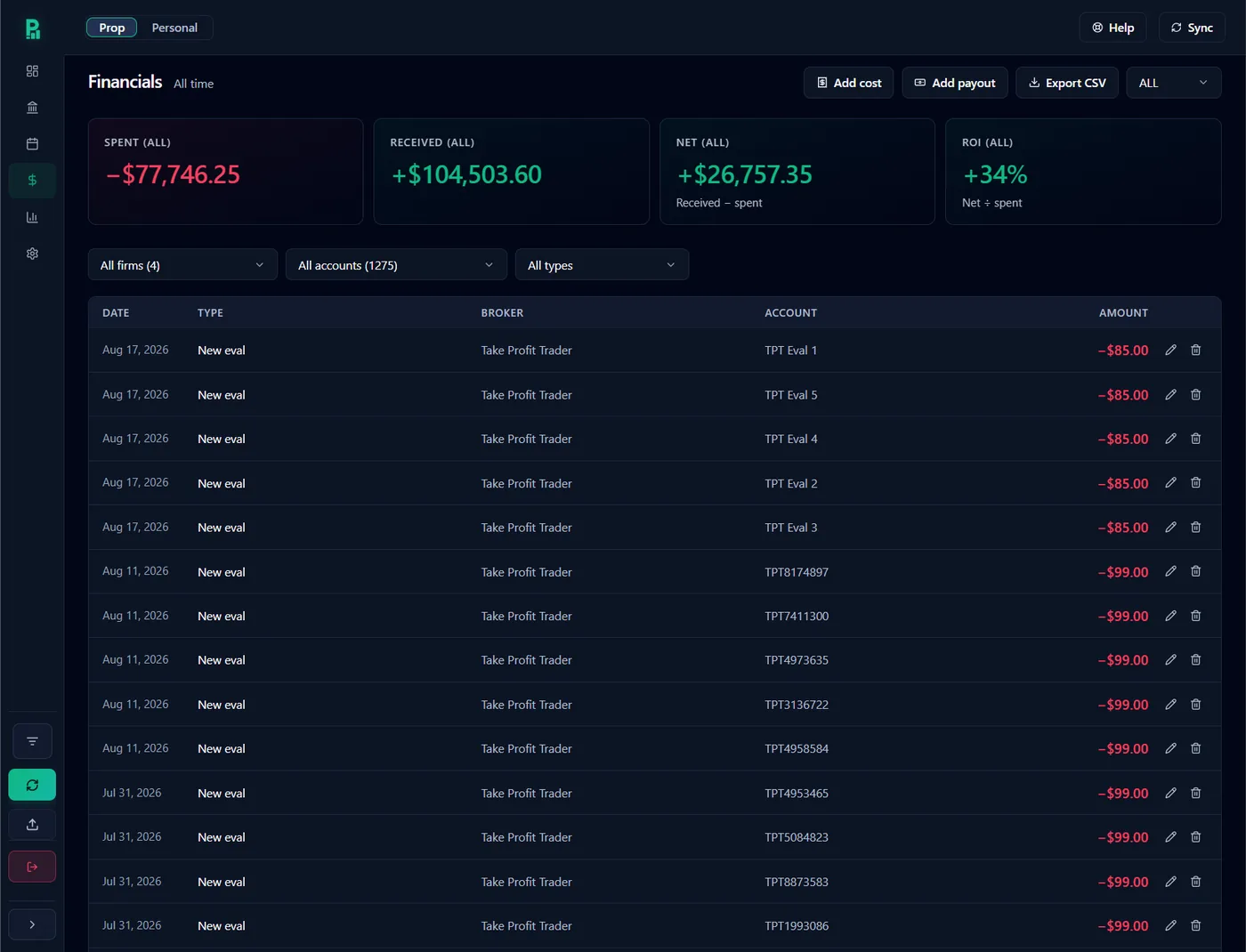
Task: Open the bank accounts sidebar icon
Action: pyautogui.click(x=32, y=108)
